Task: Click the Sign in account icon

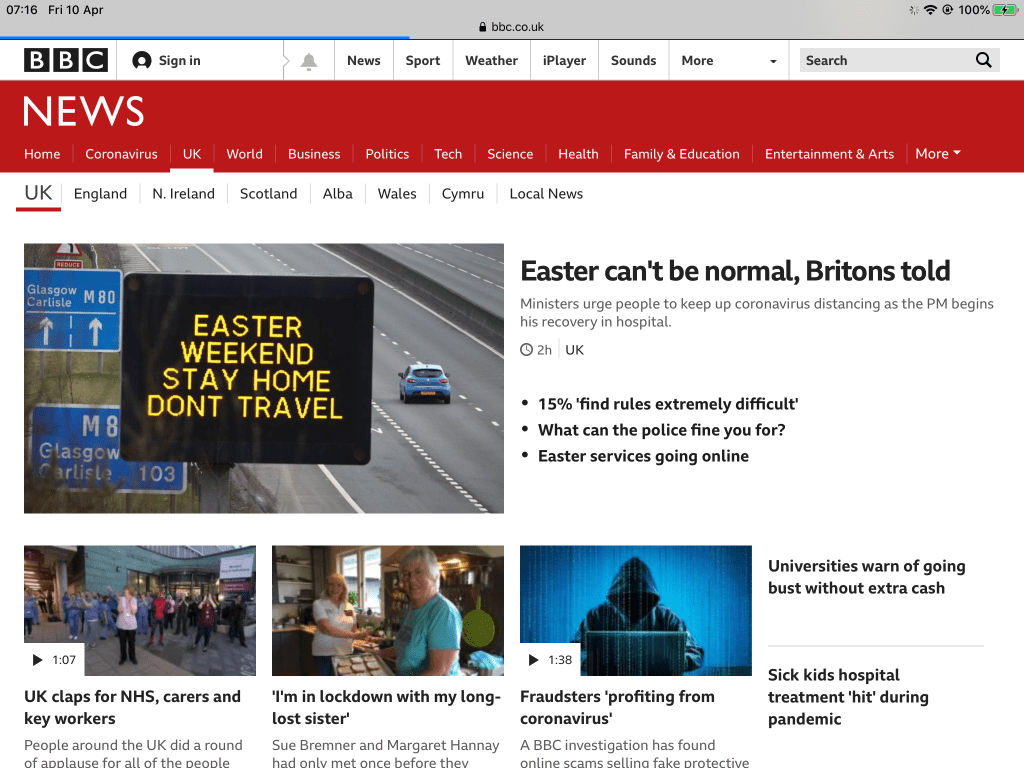Action: 142,60
